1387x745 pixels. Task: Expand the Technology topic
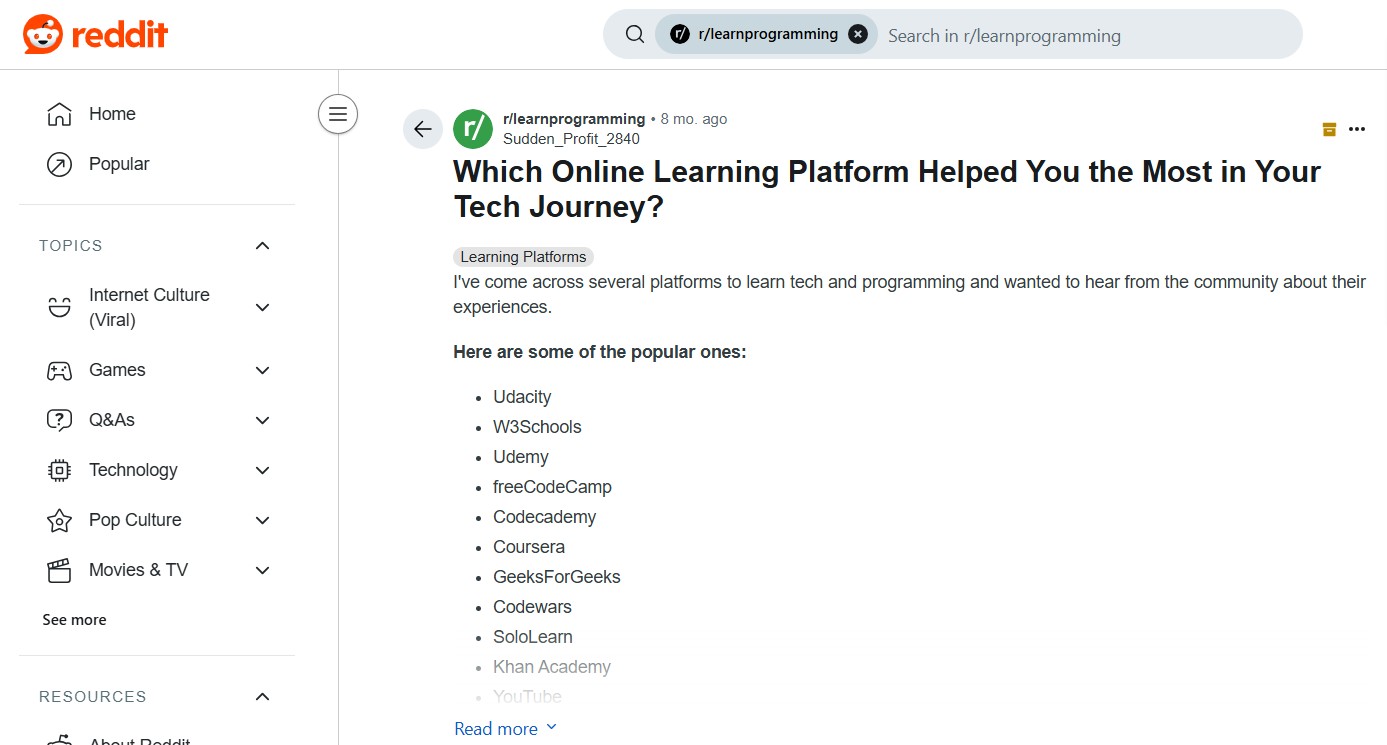[263, 470]
